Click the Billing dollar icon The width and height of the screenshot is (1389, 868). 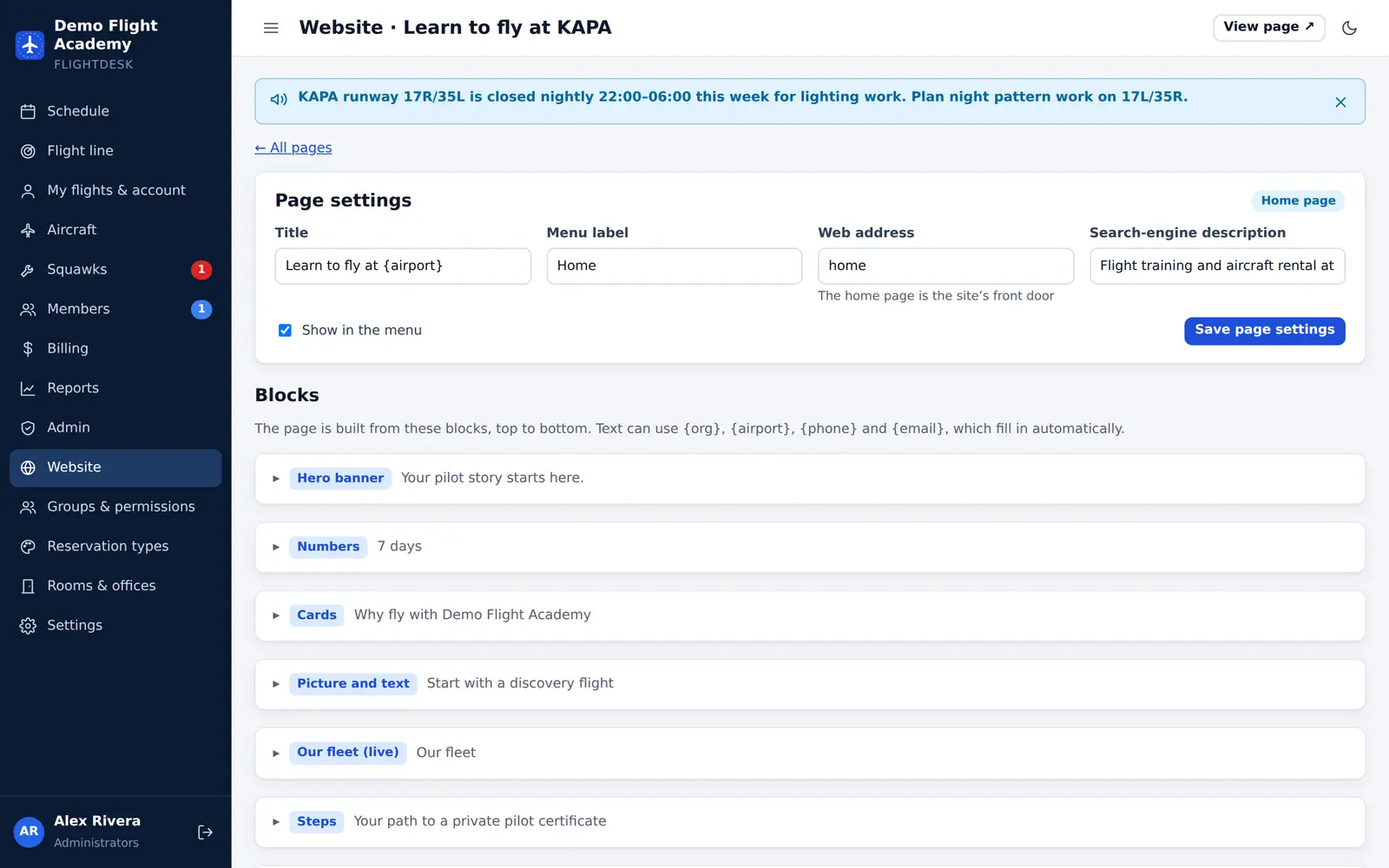pyautogui.click(x=28, y=349)
